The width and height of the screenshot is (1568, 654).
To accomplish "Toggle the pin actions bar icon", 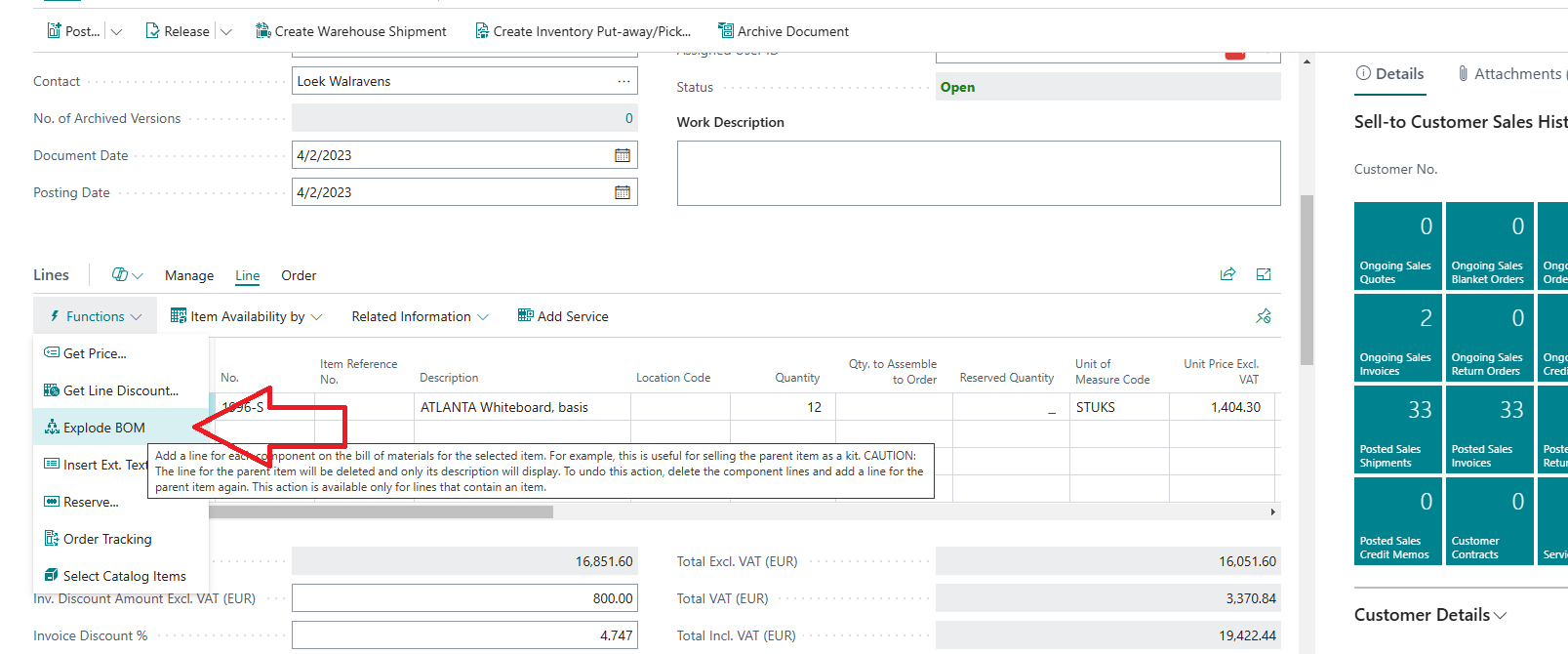I will coord(1264,316).
